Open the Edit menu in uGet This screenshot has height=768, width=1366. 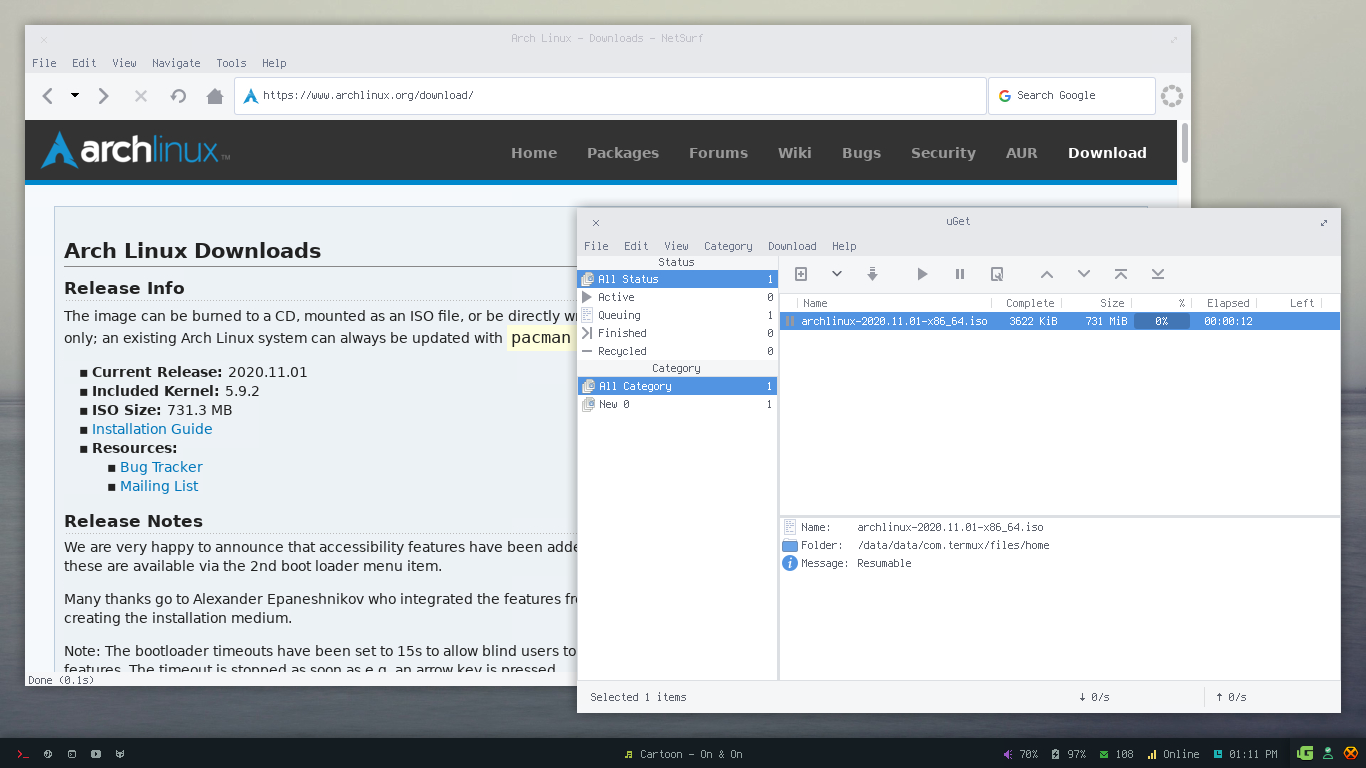tap(636, 246)
